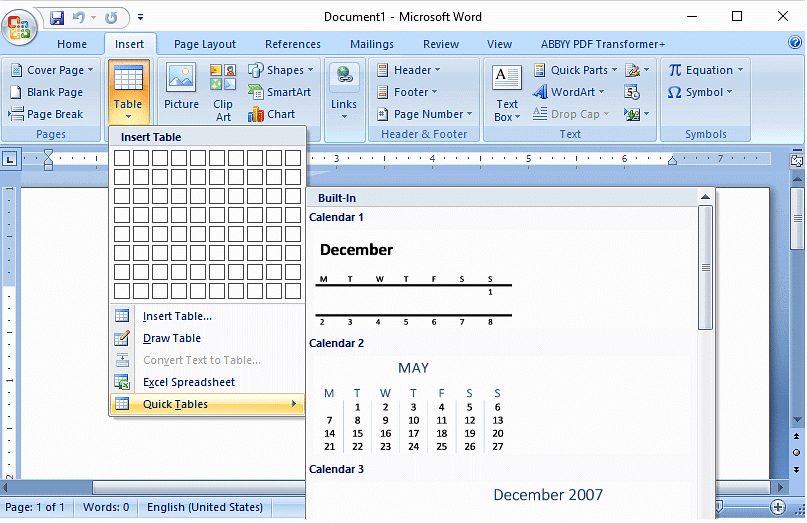Viewport: 807px width, 523px height.
Task: Choose Excel Spreadsheet from the menu
Action: click(207, 382)
